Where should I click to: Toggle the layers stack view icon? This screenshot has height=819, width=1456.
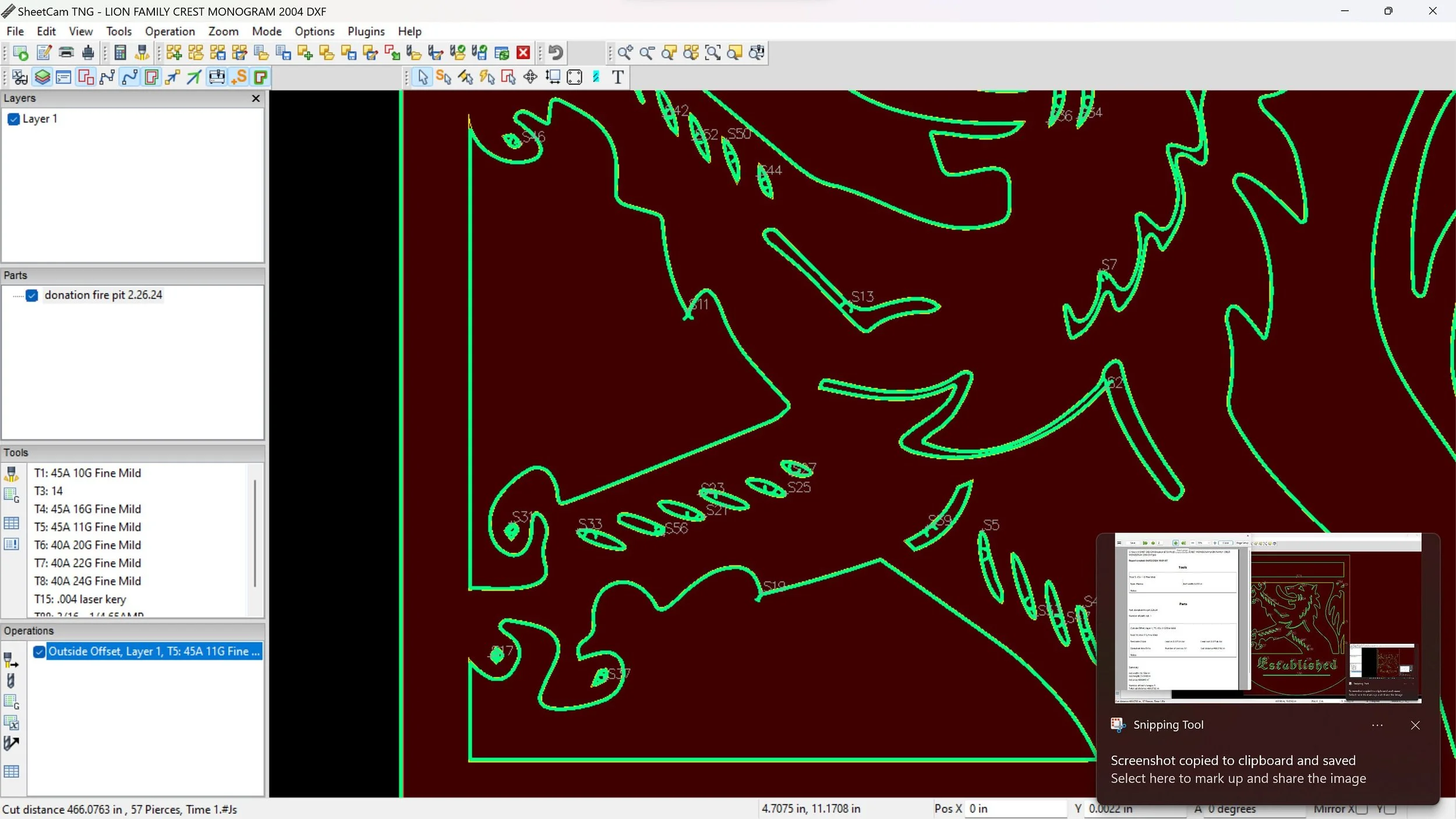coord(42,77)
